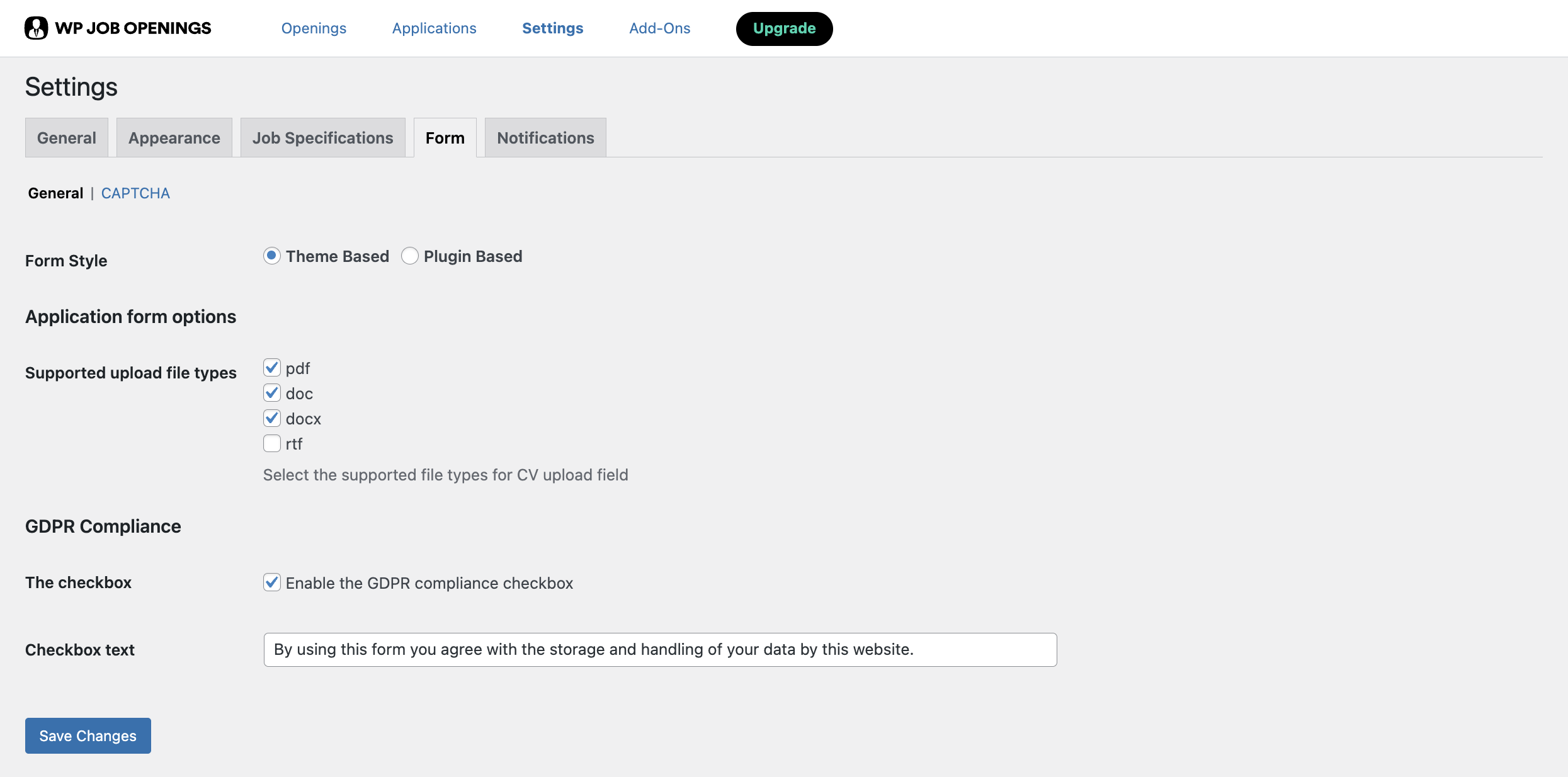Disable the docx file type checkbox
1568x777 pixels.
pos(271,418)
